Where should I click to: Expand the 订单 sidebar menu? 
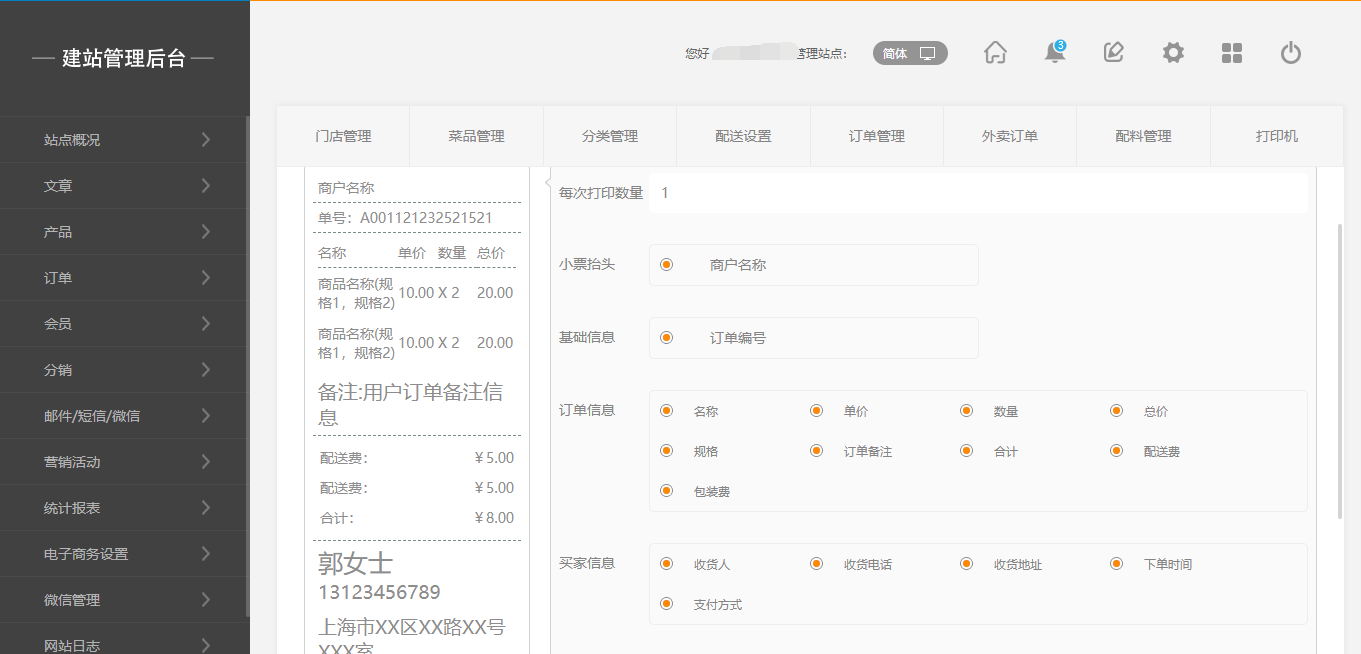pos(125,278)
